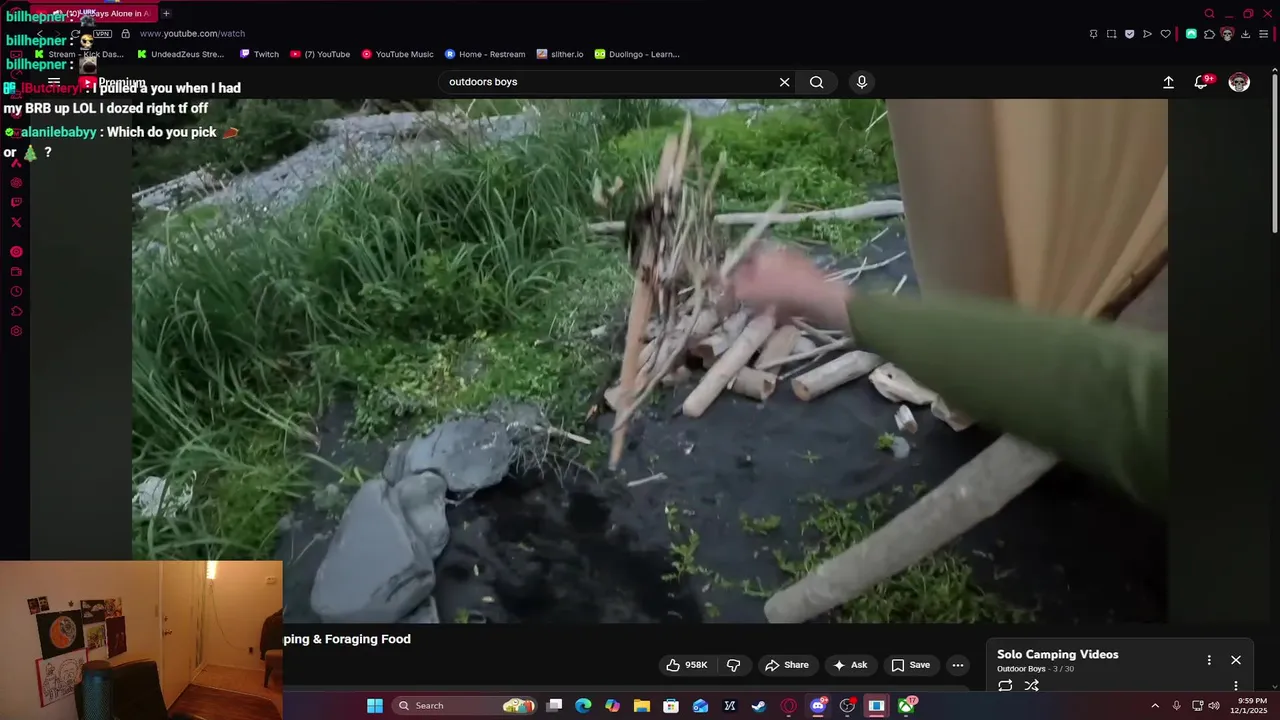Close the Solo Camping Videos playlist panel

coord(1236,660)
